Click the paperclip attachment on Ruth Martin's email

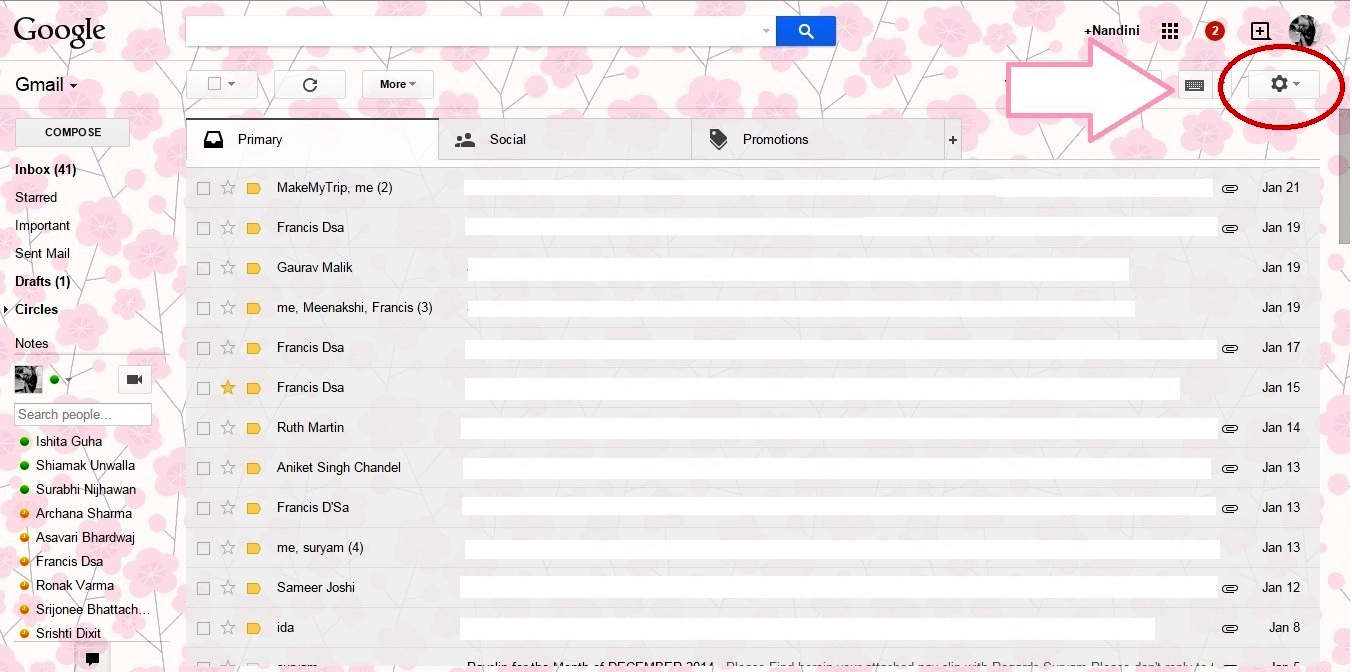1229,427
